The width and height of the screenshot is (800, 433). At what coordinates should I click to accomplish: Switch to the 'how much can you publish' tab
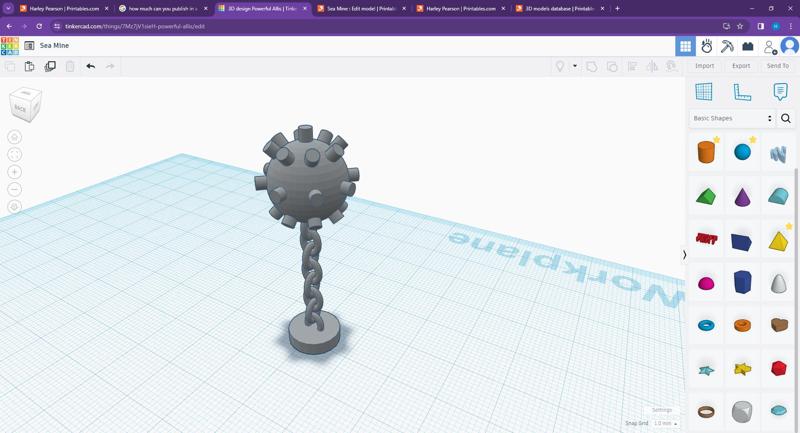[x=162, y=9]
